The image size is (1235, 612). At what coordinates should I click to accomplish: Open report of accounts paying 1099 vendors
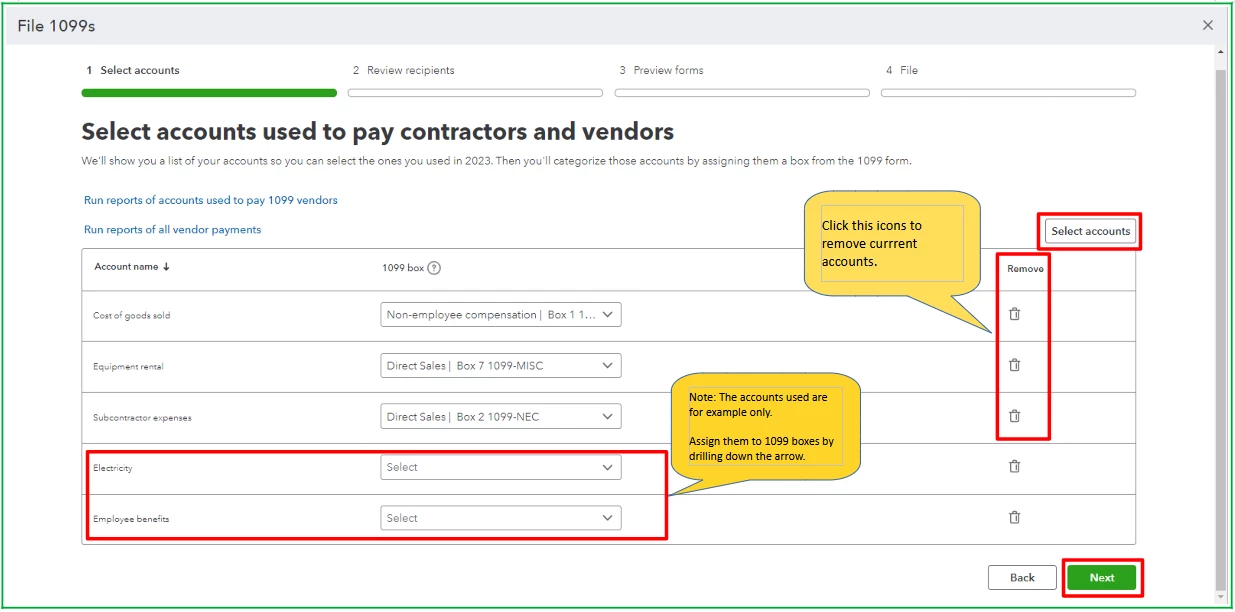coord(211,200)
